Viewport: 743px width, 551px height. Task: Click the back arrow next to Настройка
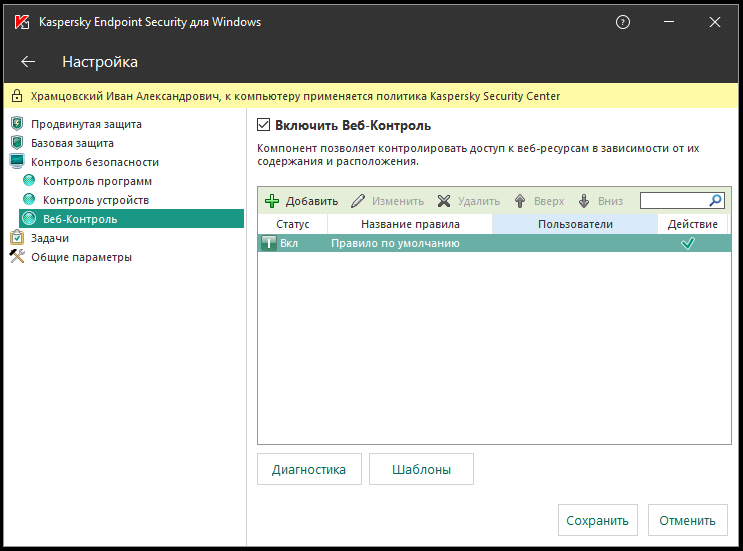(x=28, y=62)
